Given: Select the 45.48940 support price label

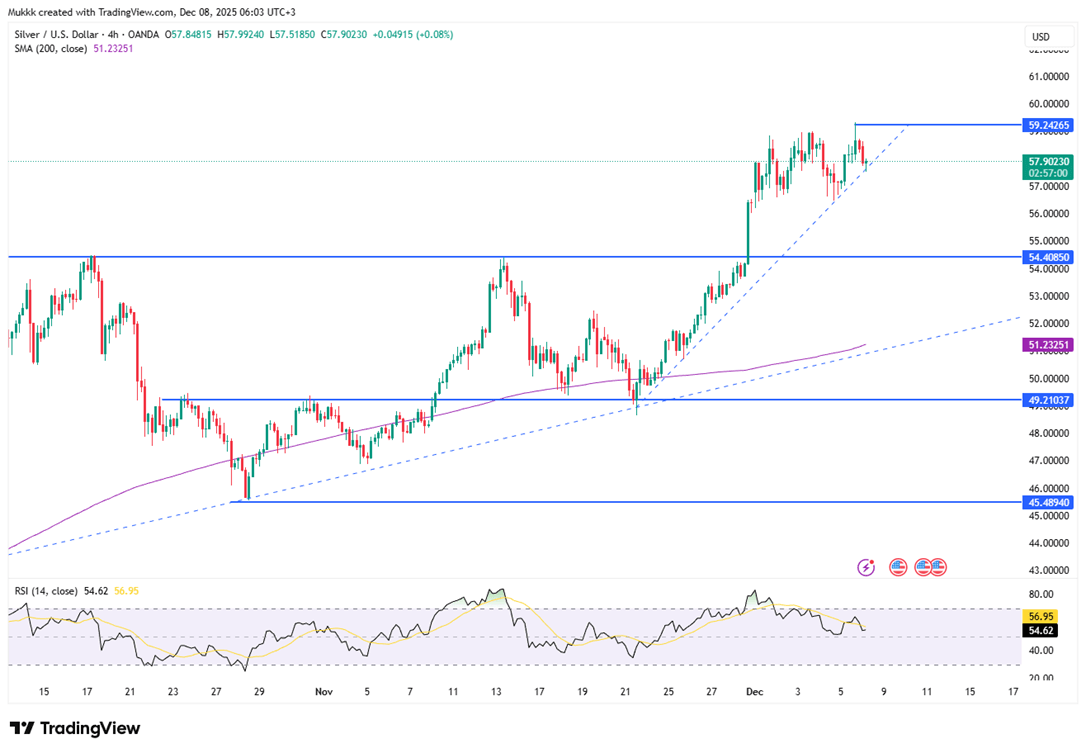Looking at the screenshot, I should (x=1049, y=502).
